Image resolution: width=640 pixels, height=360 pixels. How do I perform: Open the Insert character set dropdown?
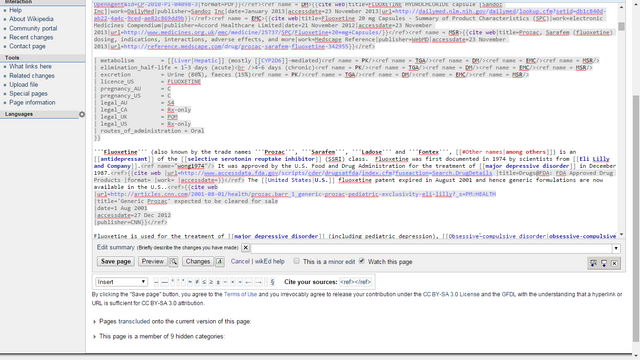(121, 282)
